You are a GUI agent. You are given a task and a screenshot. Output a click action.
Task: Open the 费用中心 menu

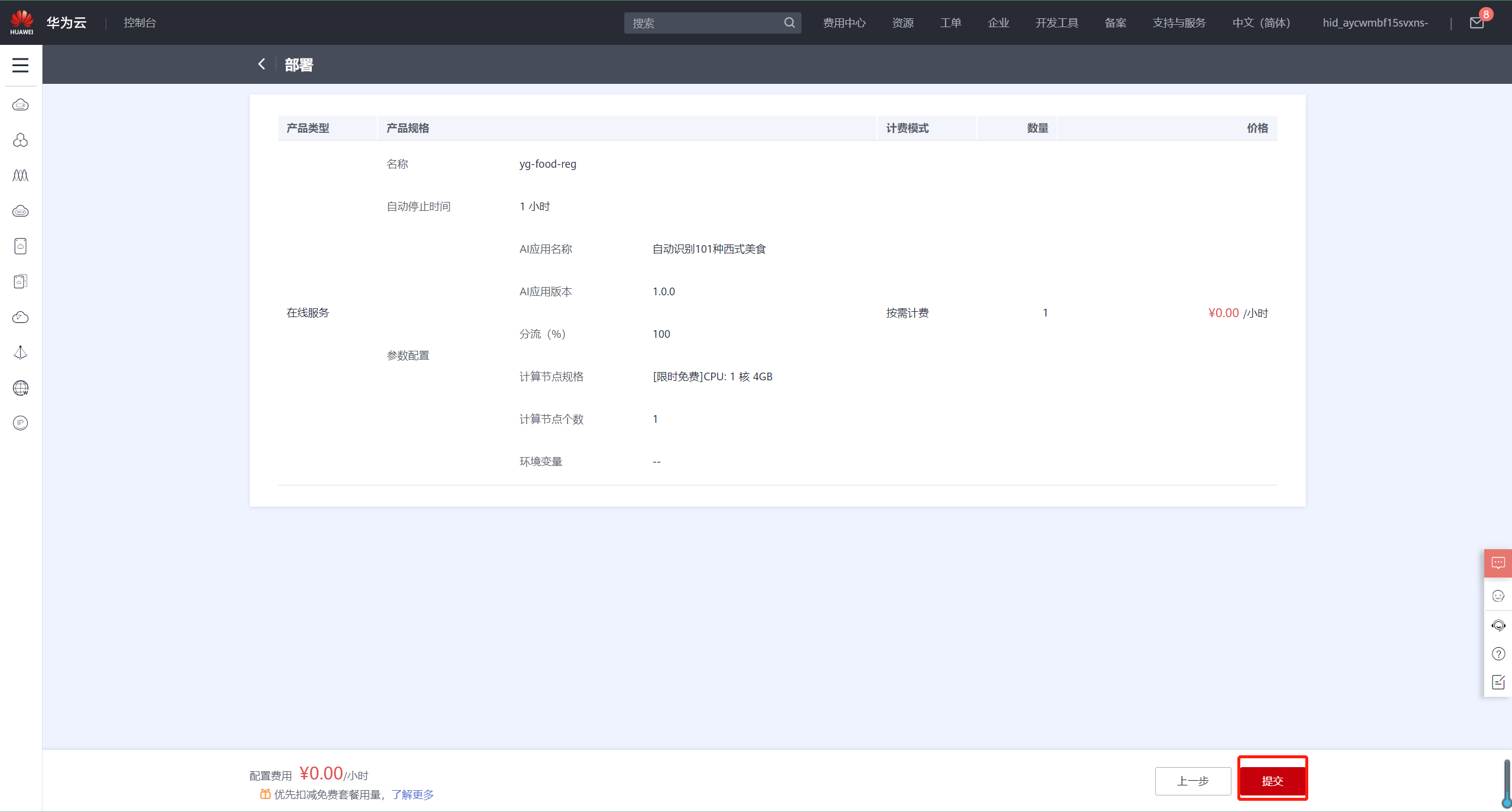tap(843, 22)
